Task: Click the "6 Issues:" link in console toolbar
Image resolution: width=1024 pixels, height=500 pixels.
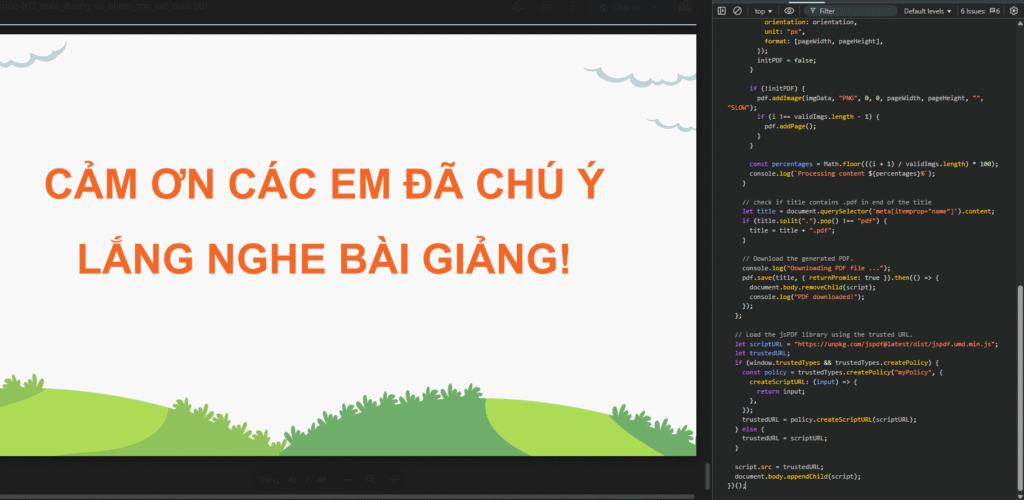Action: coord(974,11)
